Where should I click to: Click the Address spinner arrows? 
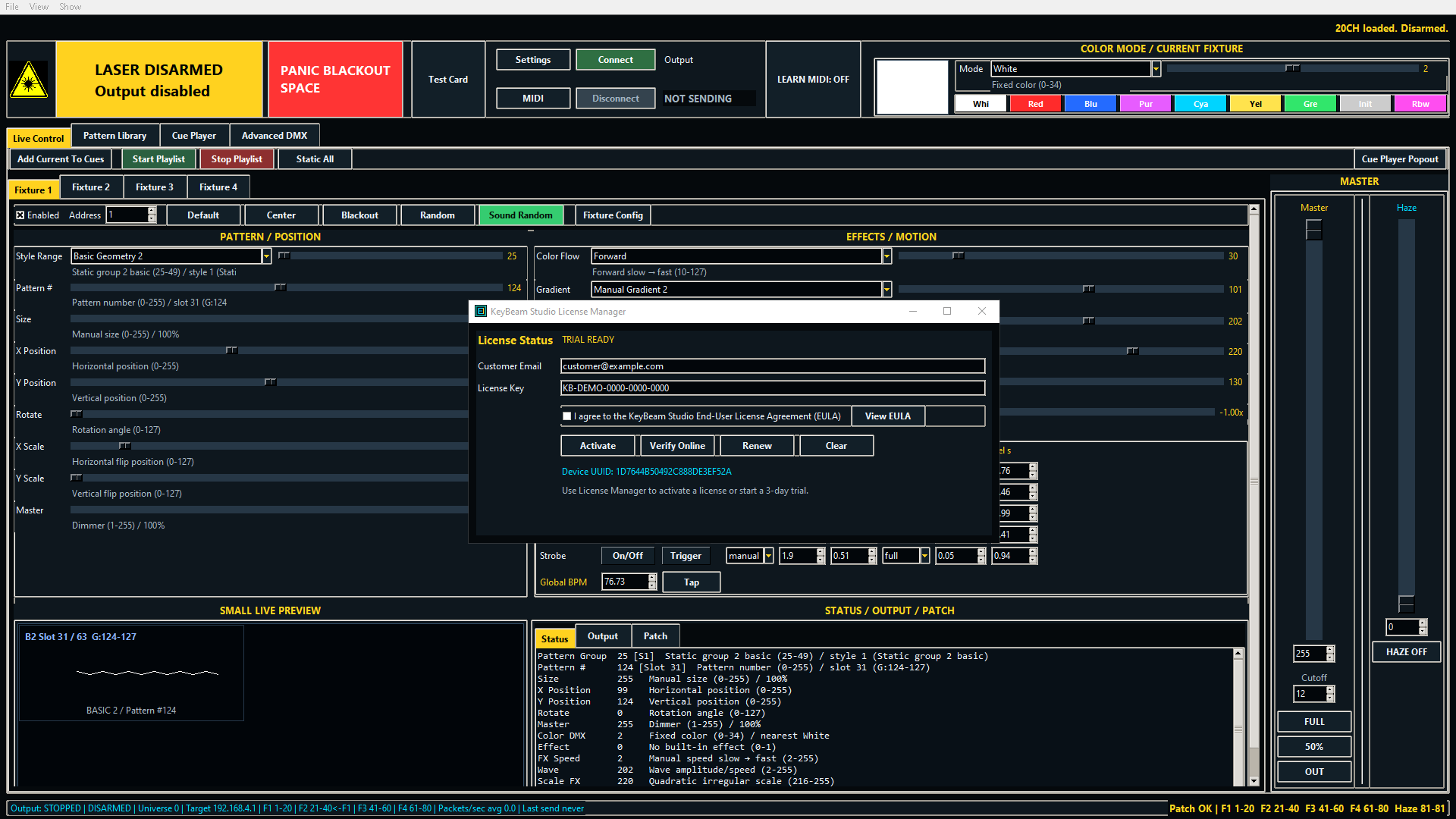152,215
